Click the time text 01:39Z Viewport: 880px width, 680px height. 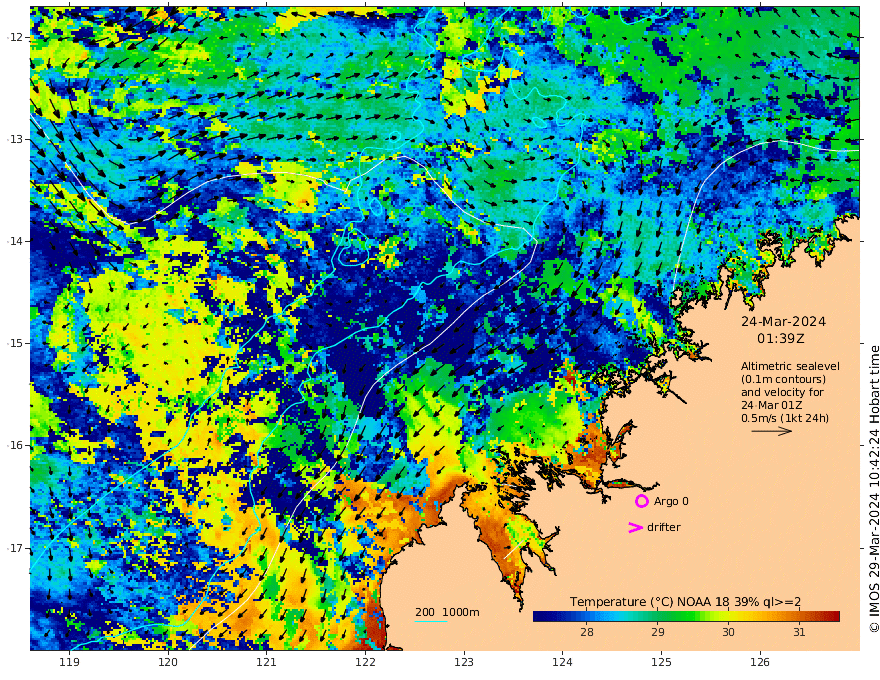(781, 339)
